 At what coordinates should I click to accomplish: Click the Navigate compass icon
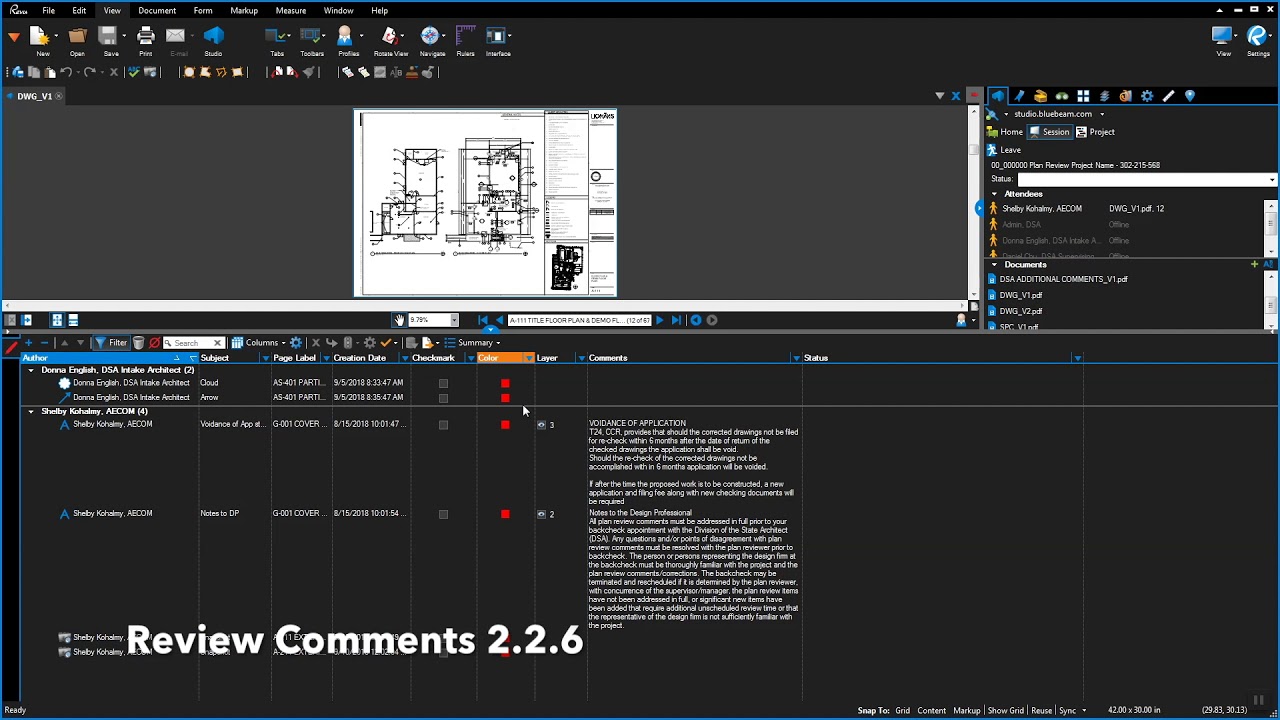click(430, 37)
